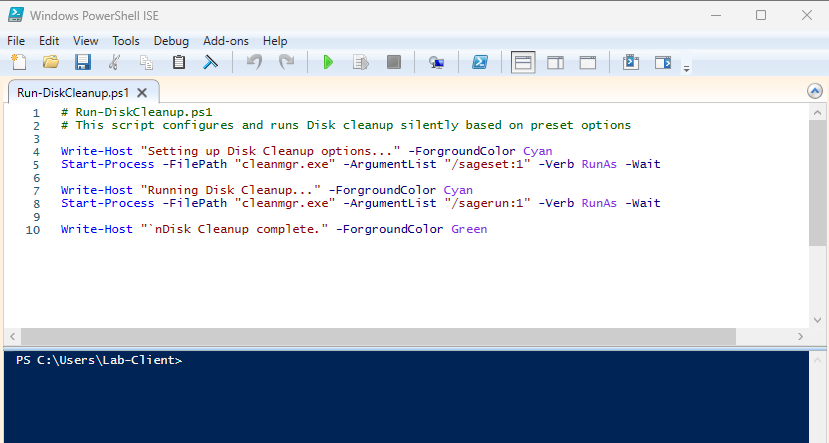Screen dimensions: 829x443
Task: Click Write-Host on line 4
Action: (97, 151)
